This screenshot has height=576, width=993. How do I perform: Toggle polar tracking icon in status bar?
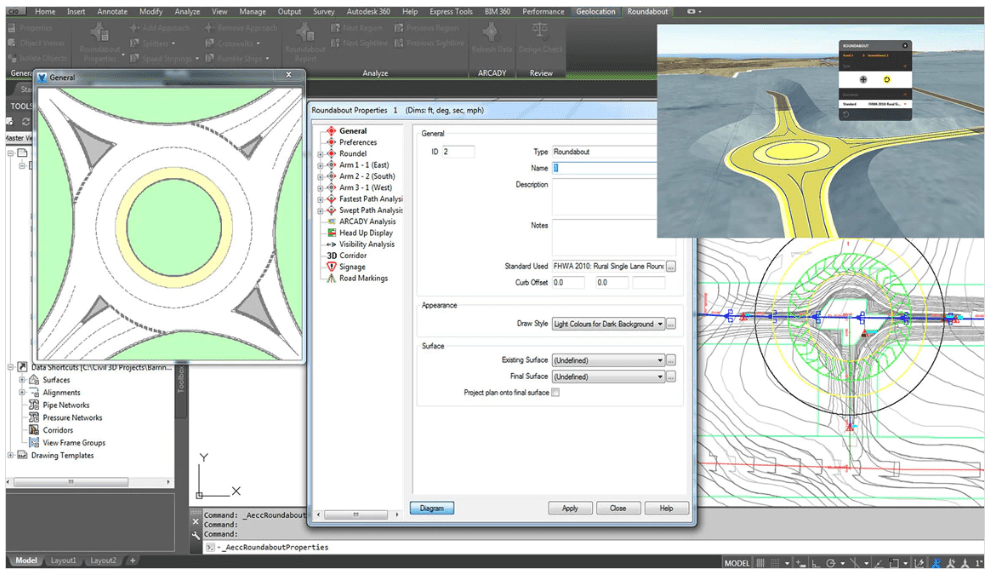tap(831, 563)
